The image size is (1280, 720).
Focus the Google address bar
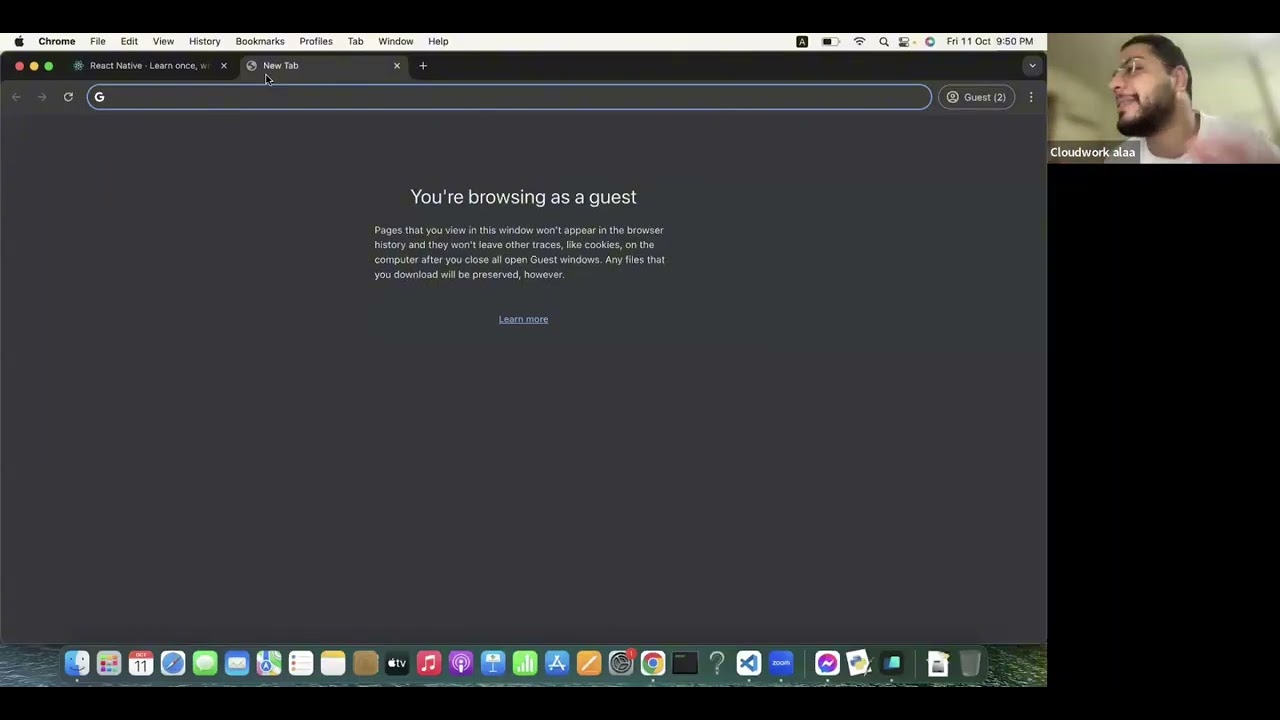(509, 97)
